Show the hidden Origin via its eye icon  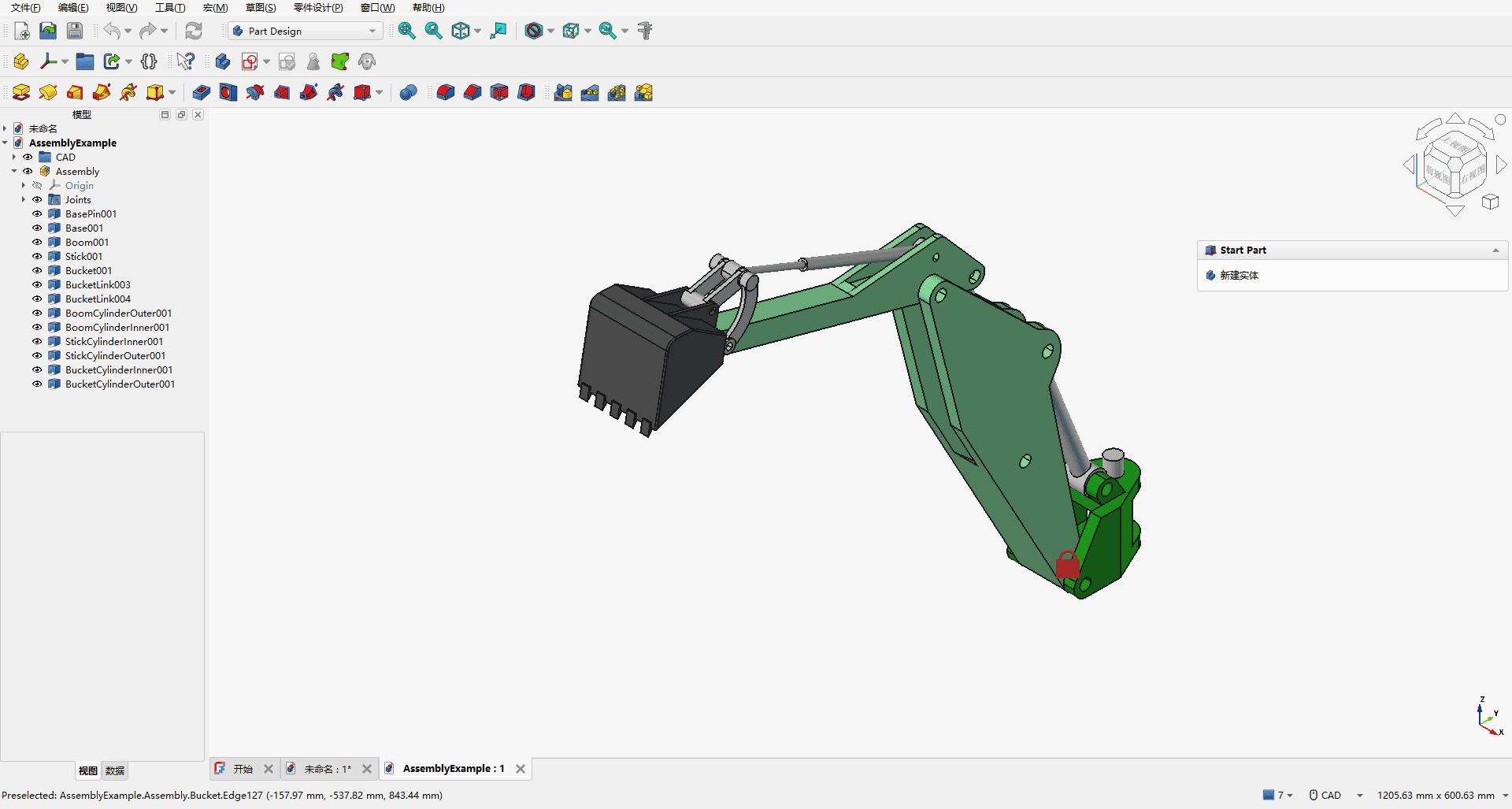pos(37,185)
